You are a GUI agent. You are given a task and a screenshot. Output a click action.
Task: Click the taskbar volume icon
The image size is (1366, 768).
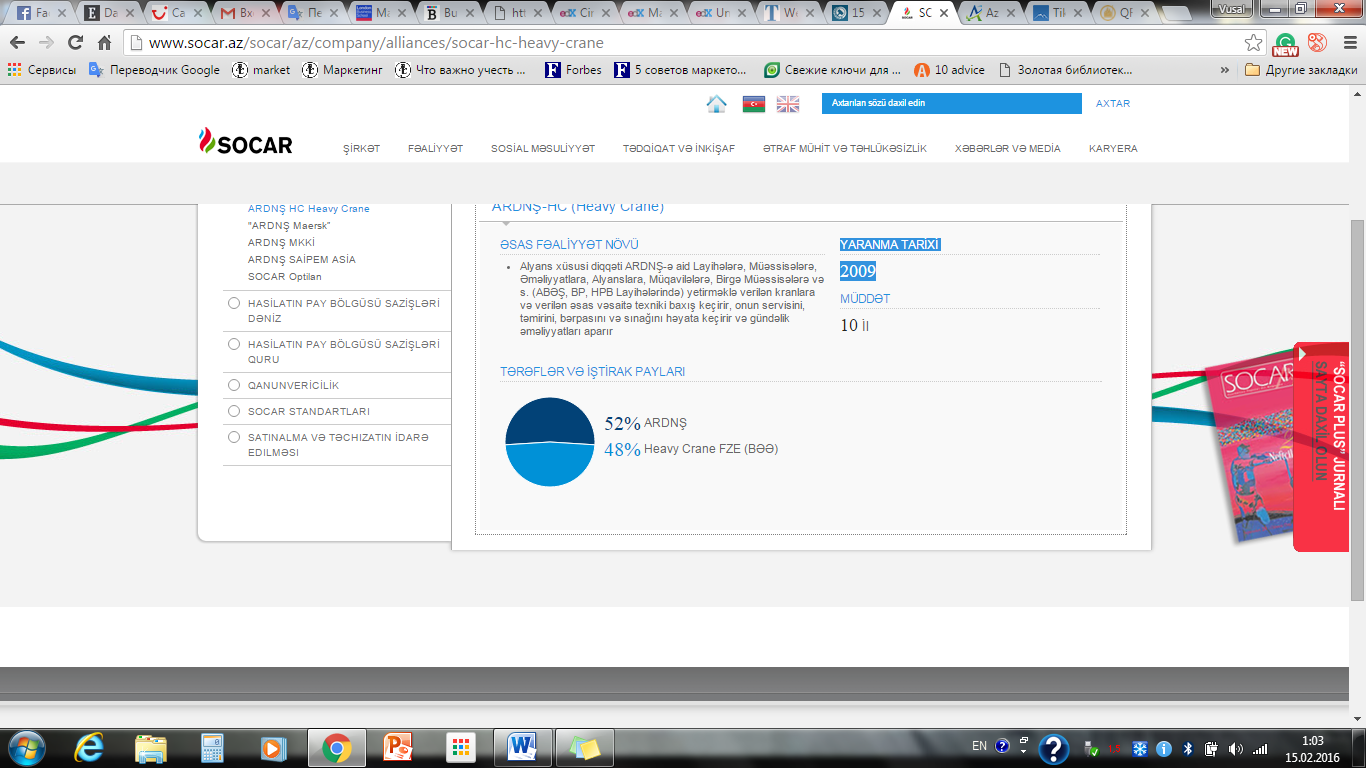[1236, 748]
